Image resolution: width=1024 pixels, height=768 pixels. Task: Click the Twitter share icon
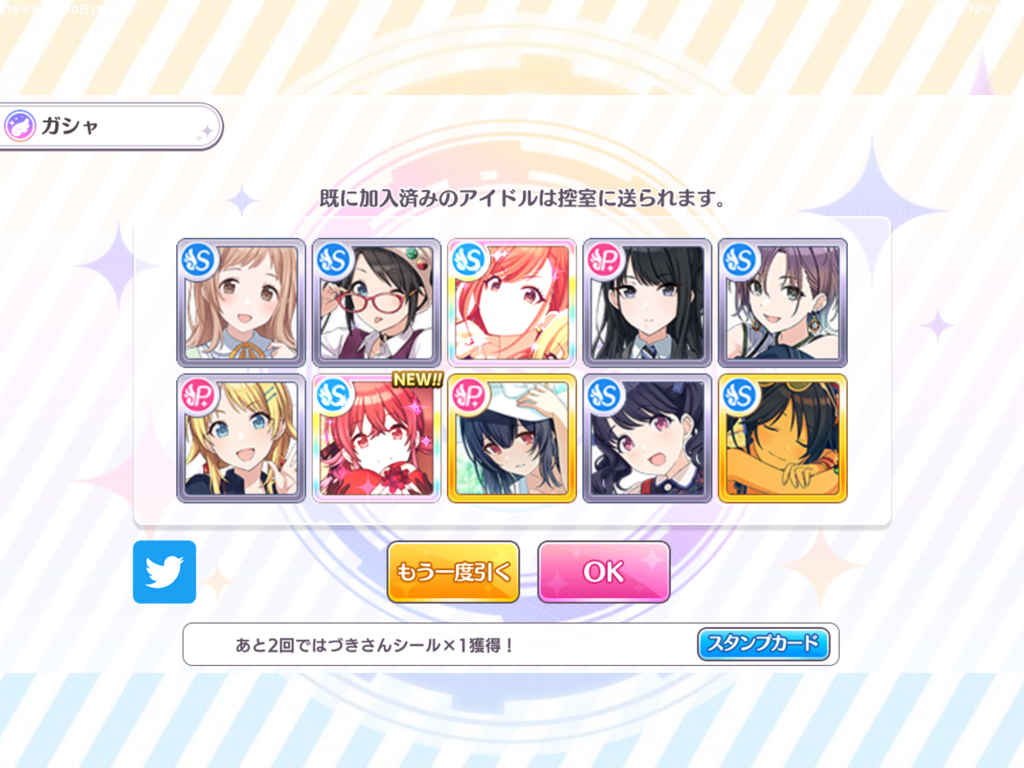(164, 571)
